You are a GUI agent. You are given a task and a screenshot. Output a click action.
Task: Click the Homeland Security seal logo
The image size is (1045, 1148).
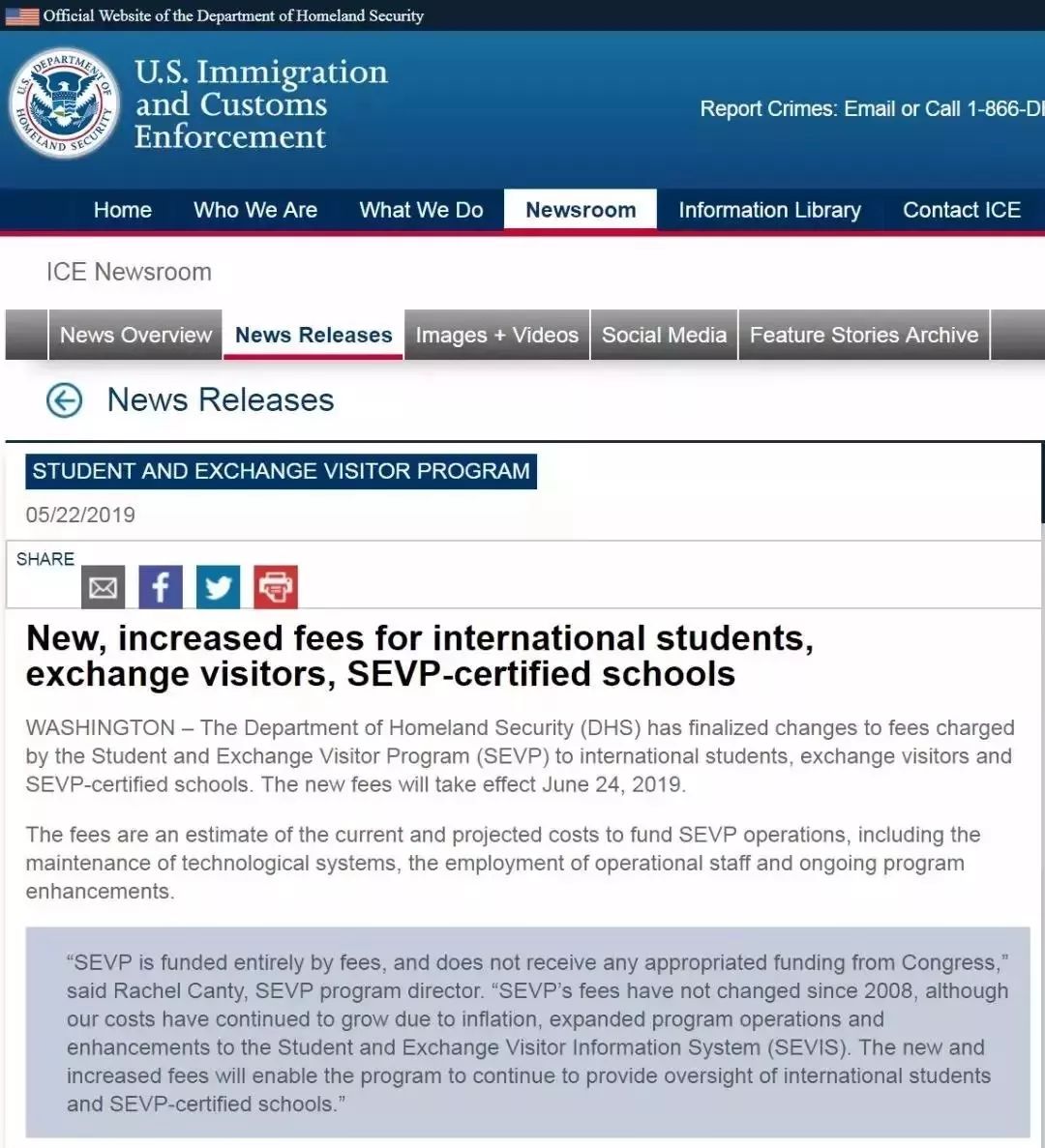[65, 103]
